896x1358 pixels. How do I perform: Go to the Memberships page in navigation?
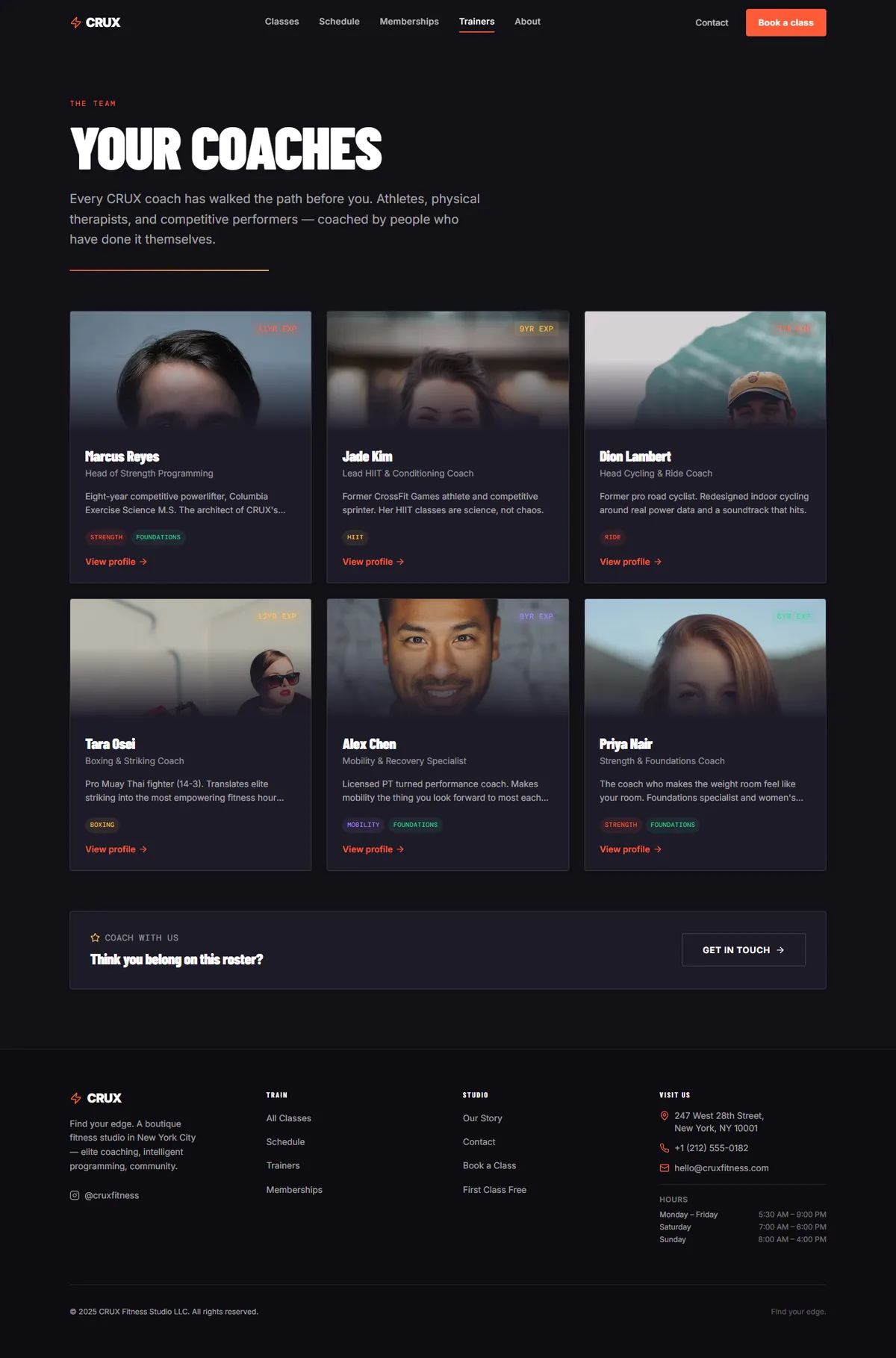[x=409, y=22]
